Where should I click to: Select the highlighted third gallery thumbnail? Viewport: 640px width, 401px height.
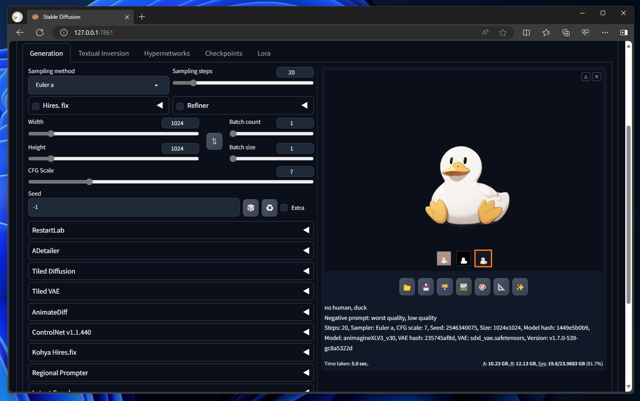click(483, 258)
